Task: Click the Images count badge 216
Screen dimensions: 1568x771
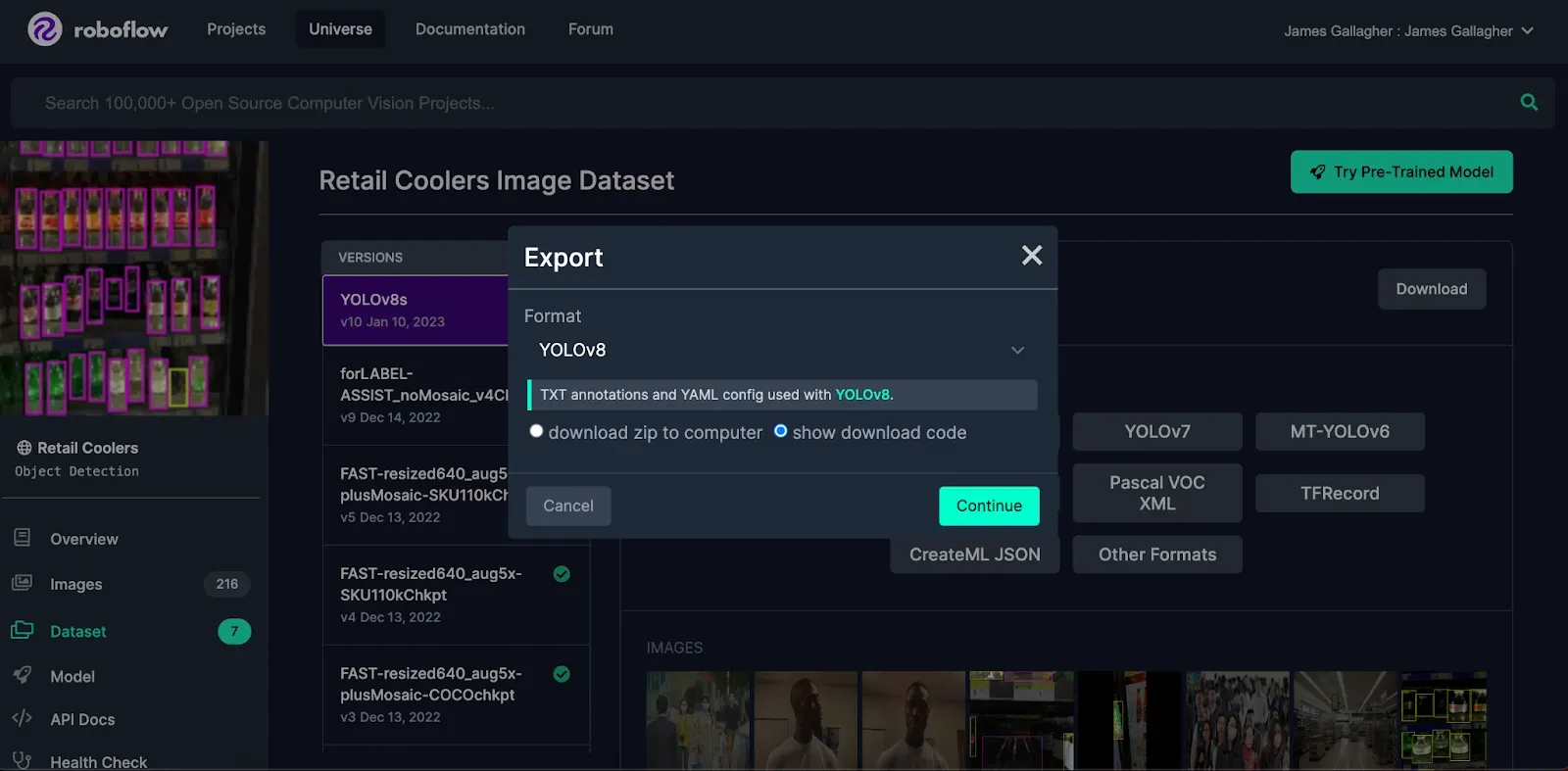Action: [227, 584]
